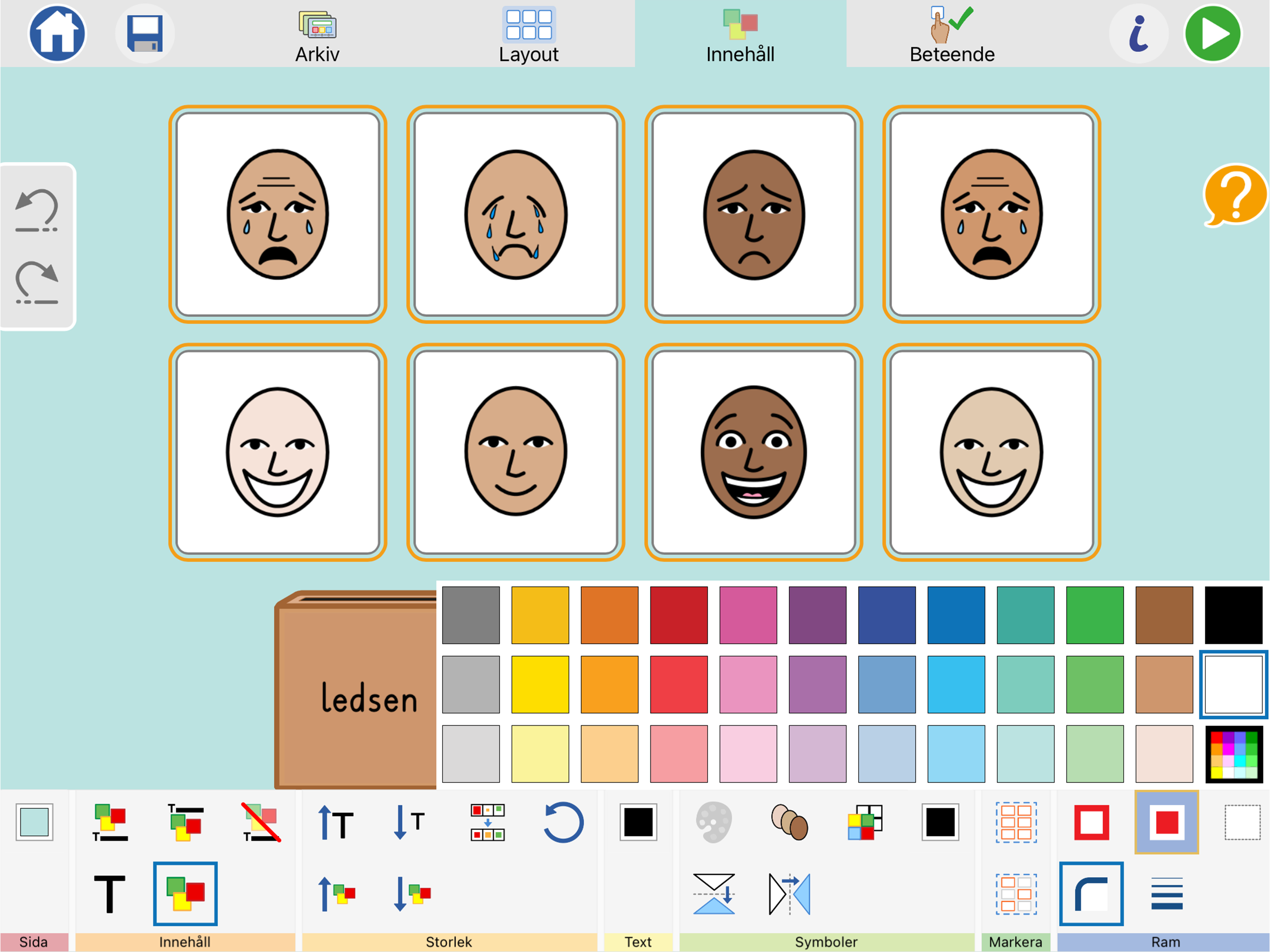Open the information icon
1270x952 pixels.
[1138, 33]
